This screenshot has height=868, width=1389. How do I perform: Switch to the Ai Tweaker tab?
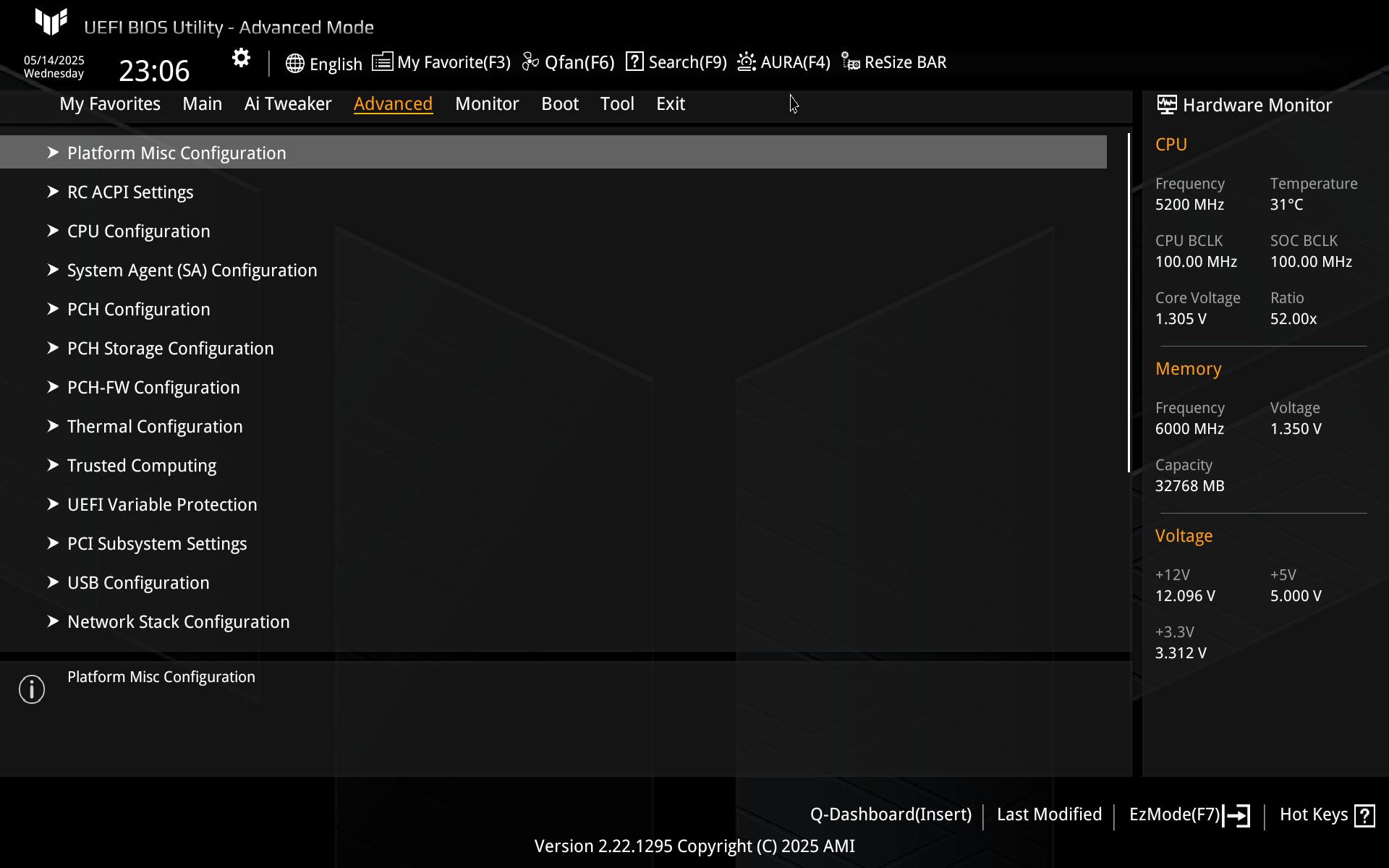(x=288, y=104)
